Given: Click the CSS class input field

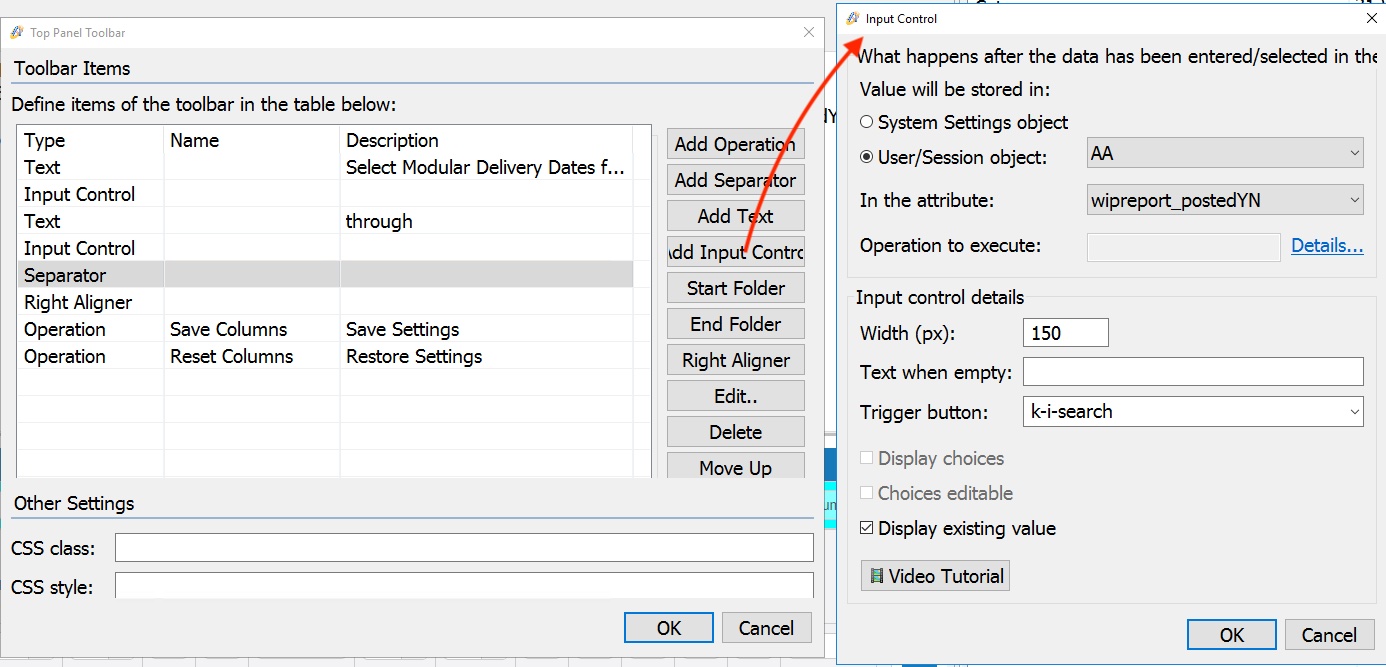Looking at the screenshot, I should pyautogui.click(x=464, y=548).
